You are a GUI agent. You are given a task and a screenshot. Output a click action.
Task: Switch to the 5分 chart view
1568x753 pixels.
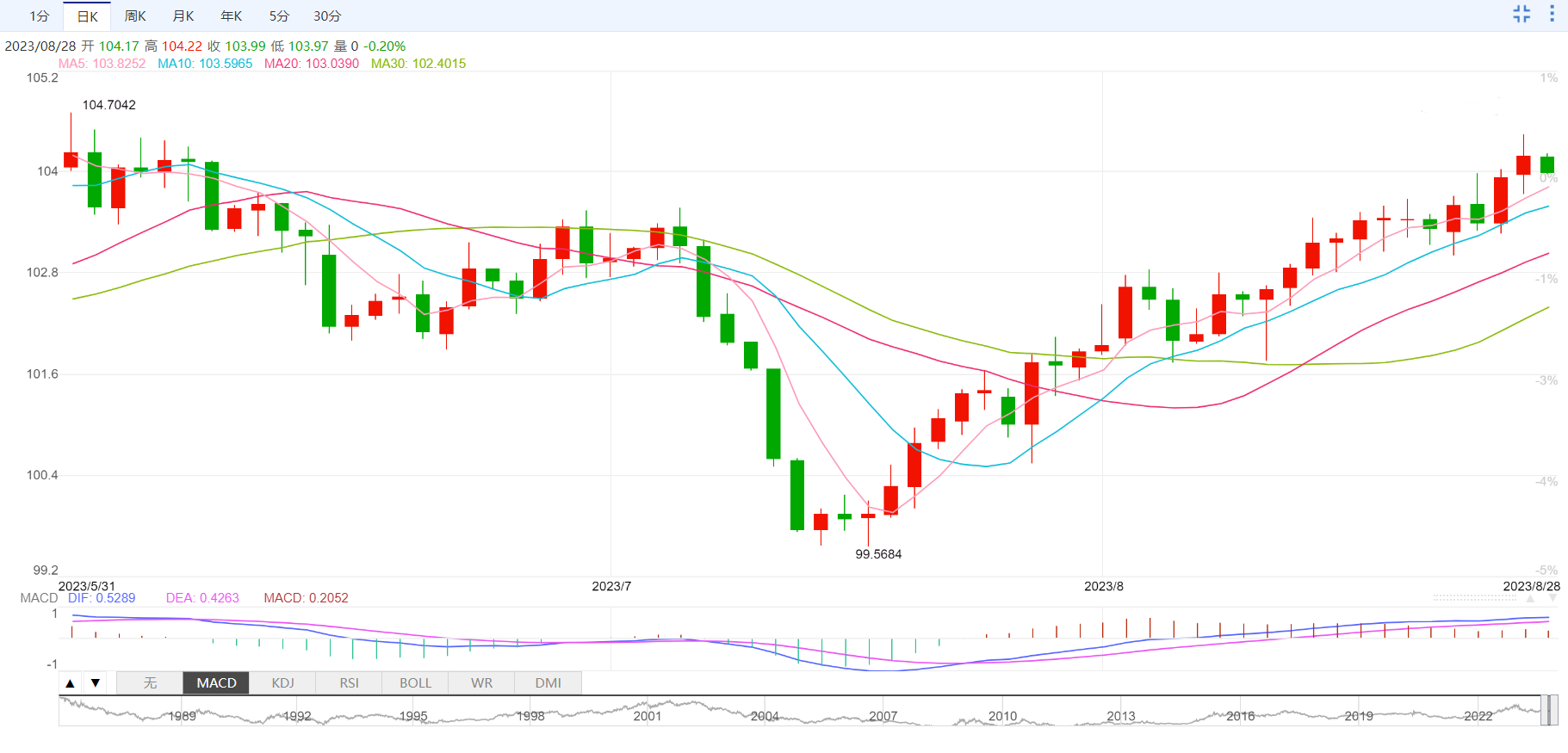(x=279, y=16)
